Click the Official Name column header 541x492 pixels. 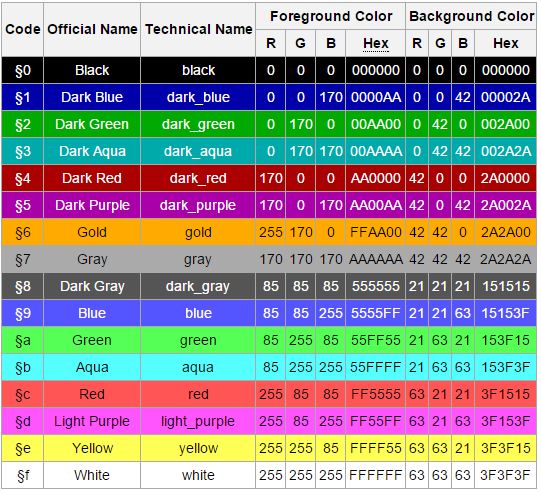pos(92,30)
